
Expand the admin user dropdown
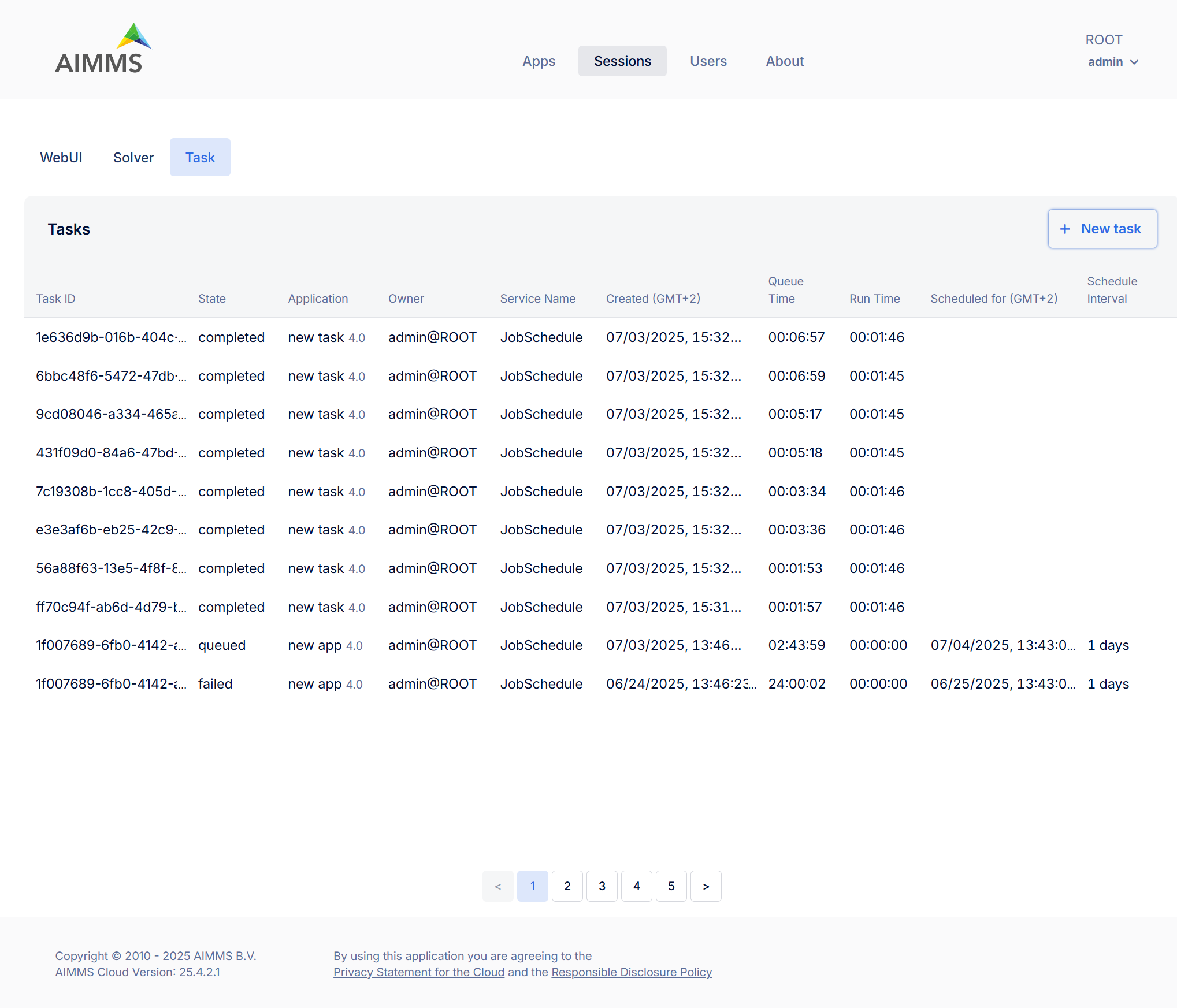(x=1113, y=62)
